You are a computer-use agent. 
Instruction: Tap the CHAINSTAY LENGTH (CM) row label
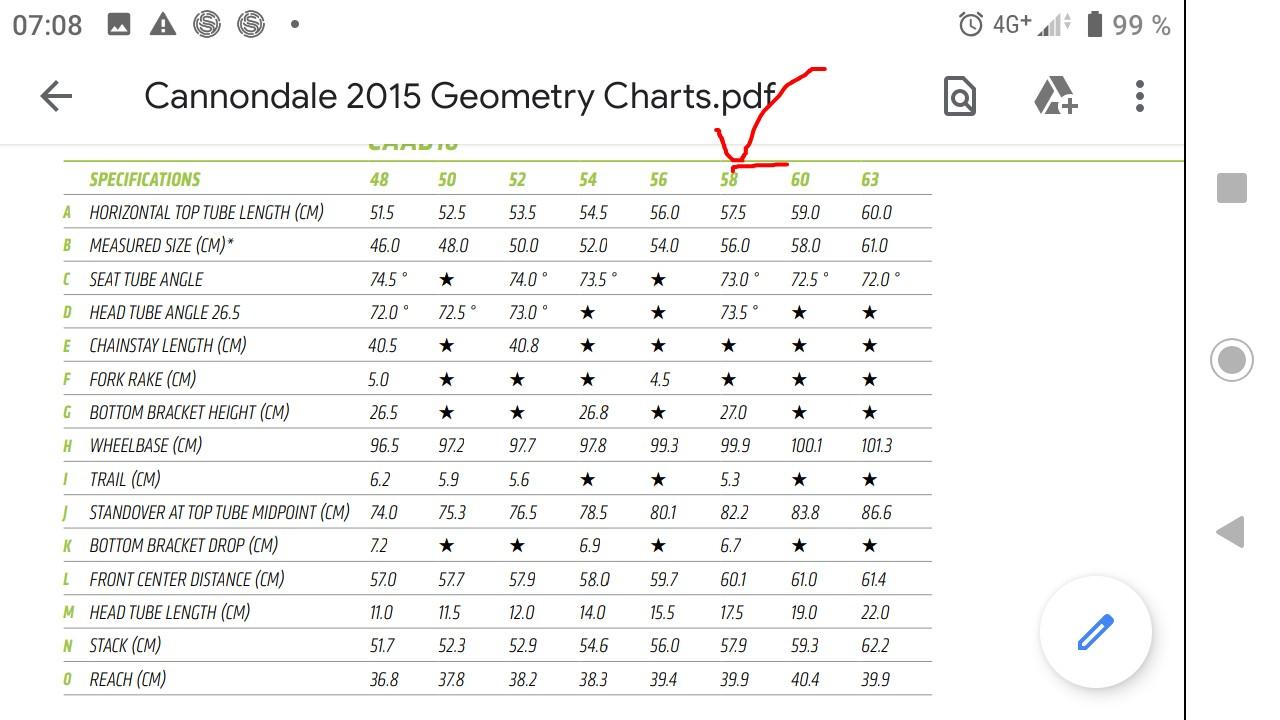(168, 346)
